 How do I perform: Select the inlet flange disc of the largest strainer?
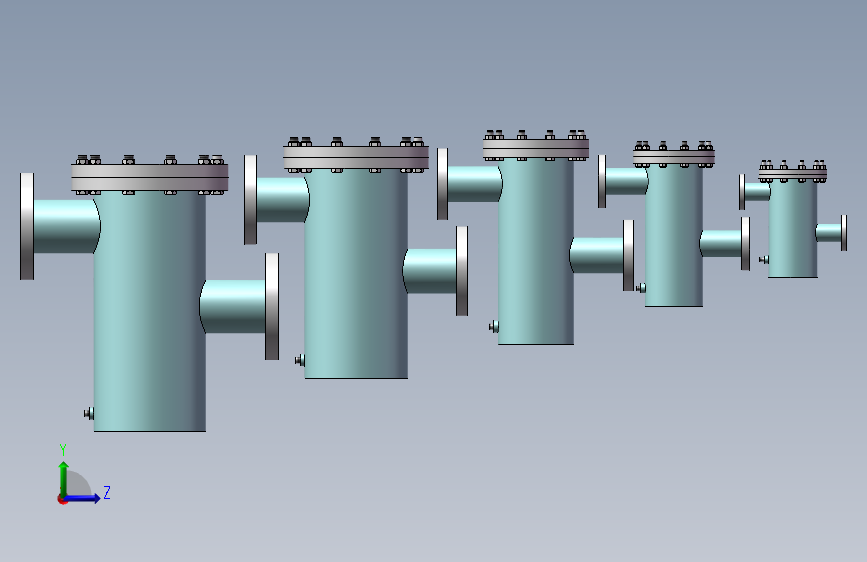pos(27,226)
